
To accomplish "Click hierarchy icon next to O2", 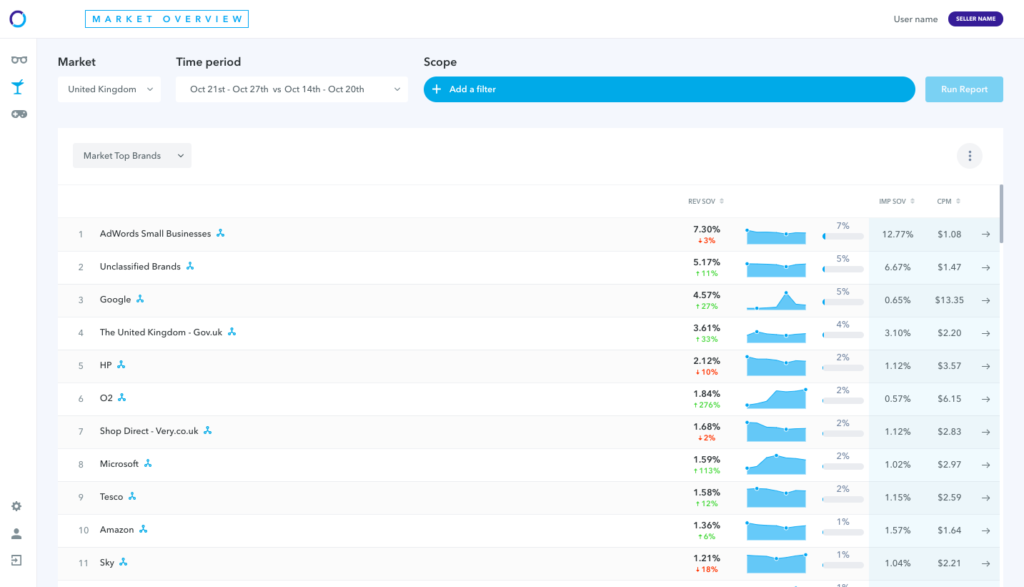I will coord(122,397).
